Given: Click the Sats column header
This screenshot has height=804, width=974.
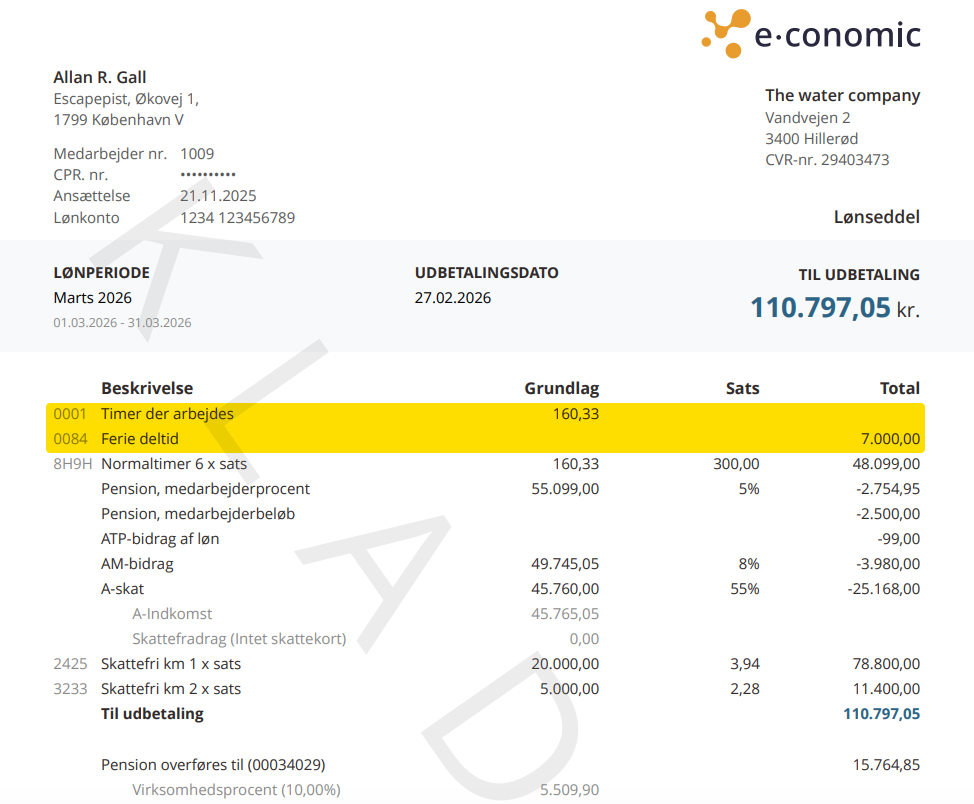Looking at the screenshot, I should point(742,388).
